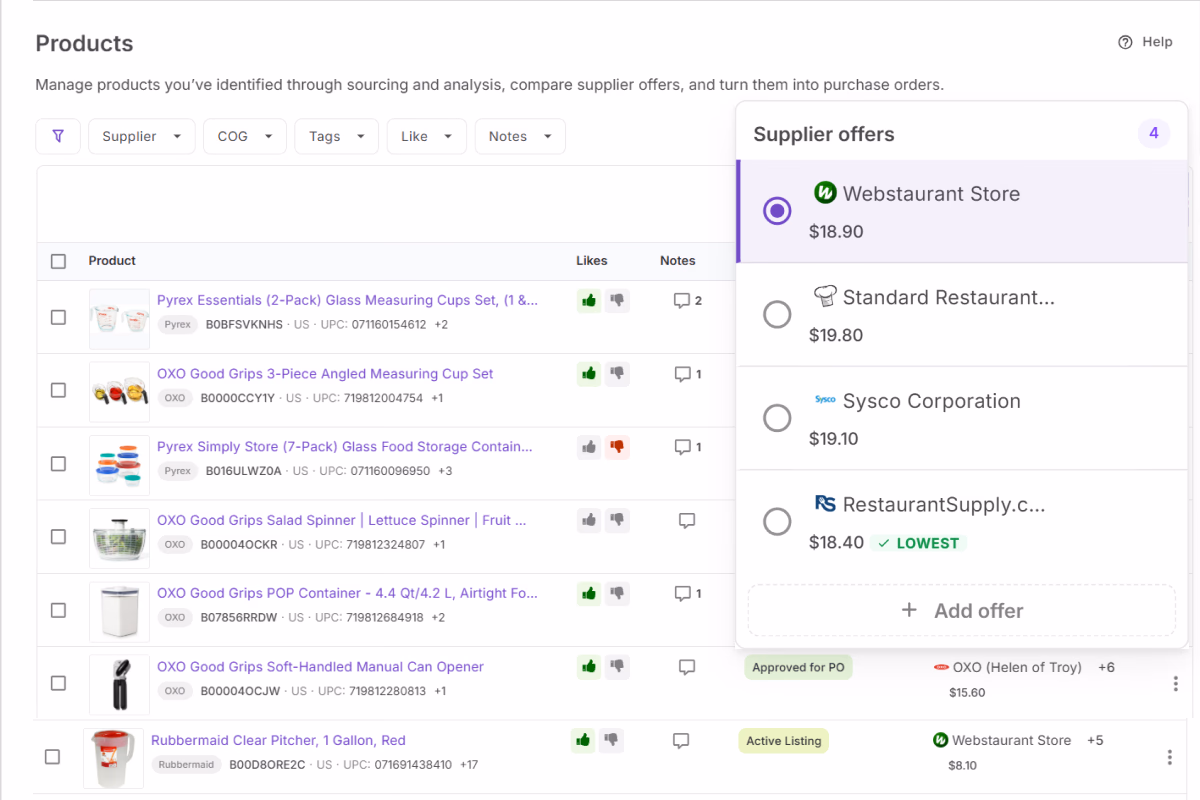Image resolution: width=1200 pixels, height=800 pixels.
Task: Open the OXO Good Grips Salad Spinner link
Action: point(341,520)
